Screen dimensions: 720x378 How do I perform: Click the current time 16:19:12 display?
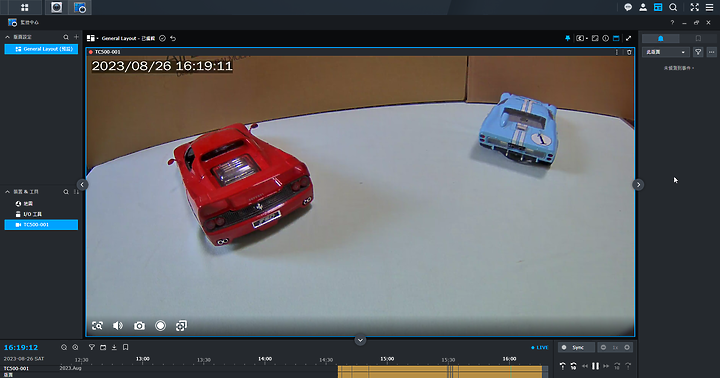coord(21,348)
